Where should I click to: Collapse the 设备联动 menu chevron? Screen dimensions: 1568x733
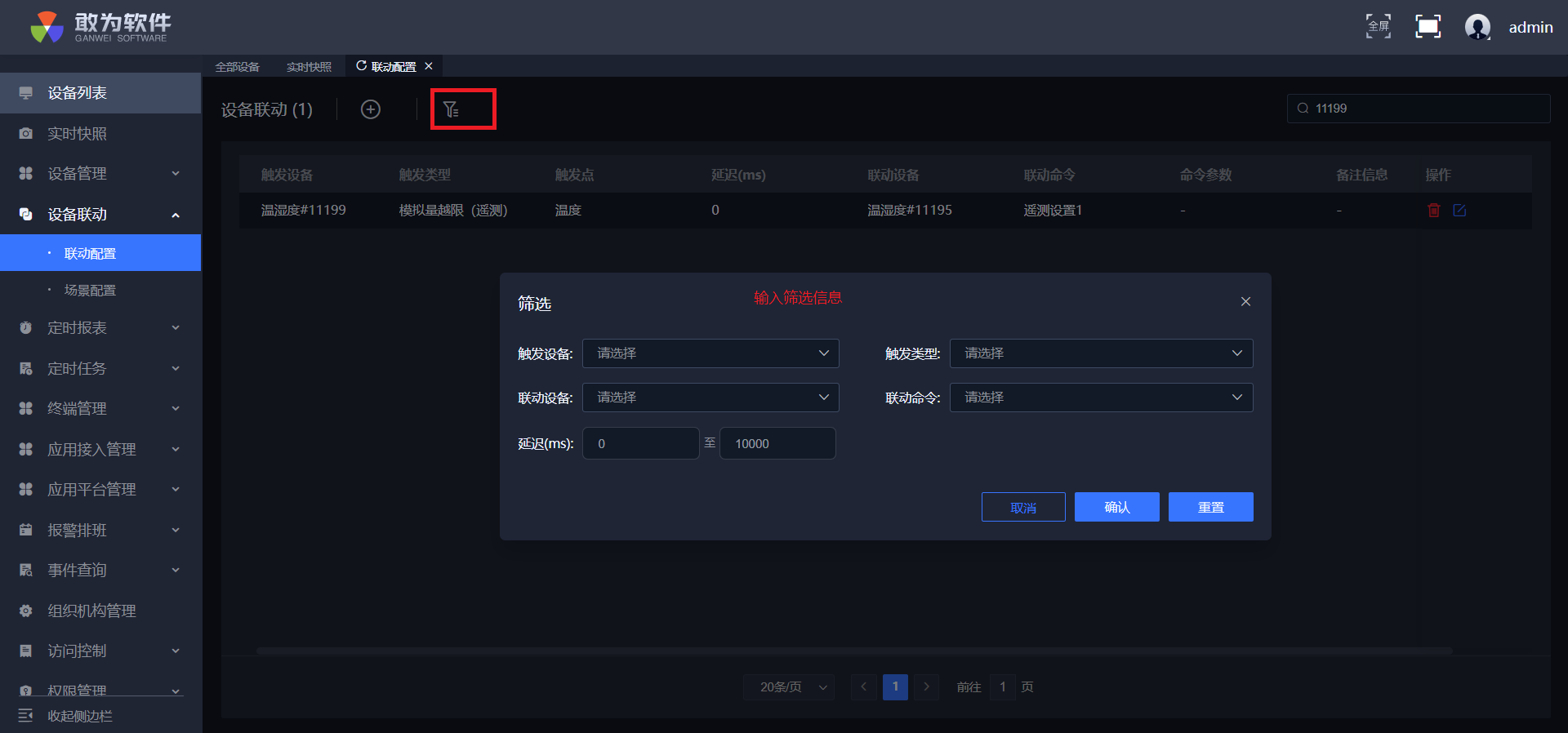coord(176,215)
